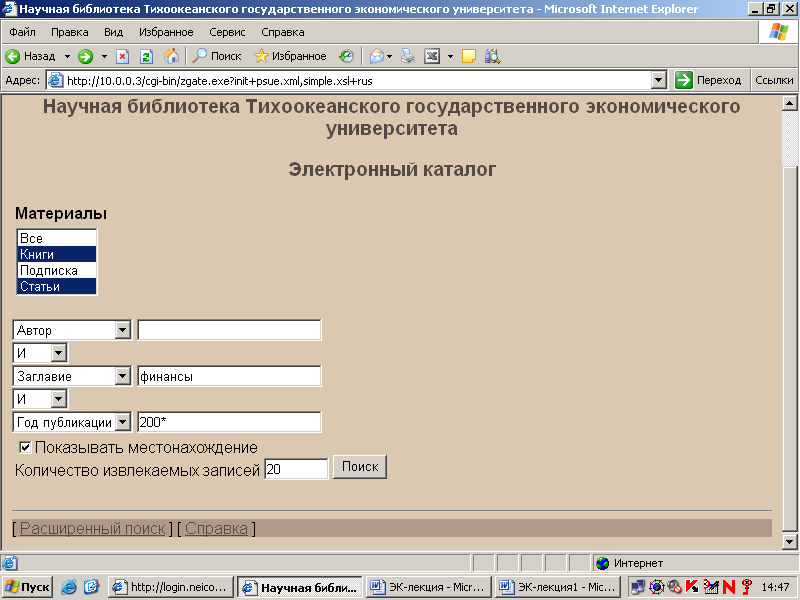Screen dimensions: 800x600
Task: Click the field containing финансы
Action: point(229,377)
